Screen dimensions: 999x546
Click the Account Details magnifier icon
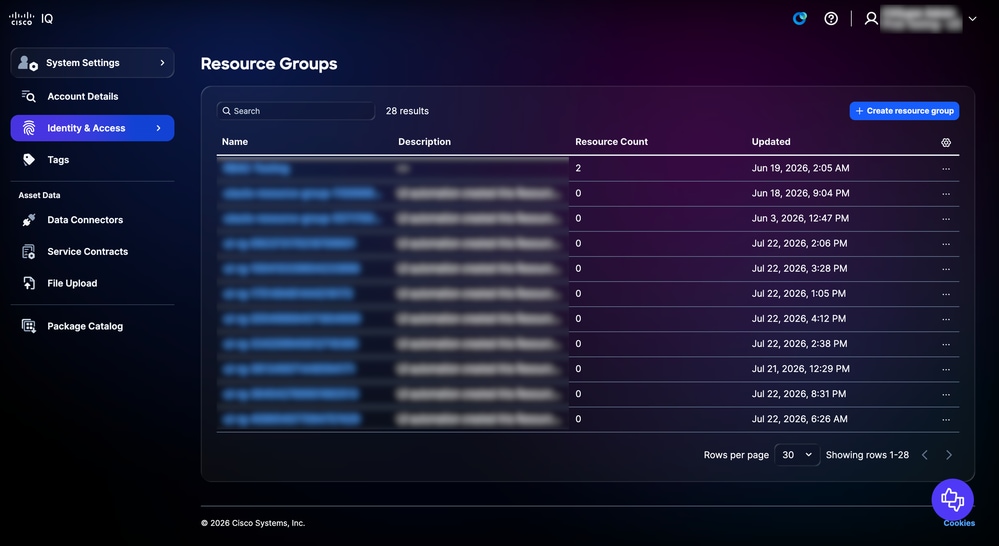[29, 96]
